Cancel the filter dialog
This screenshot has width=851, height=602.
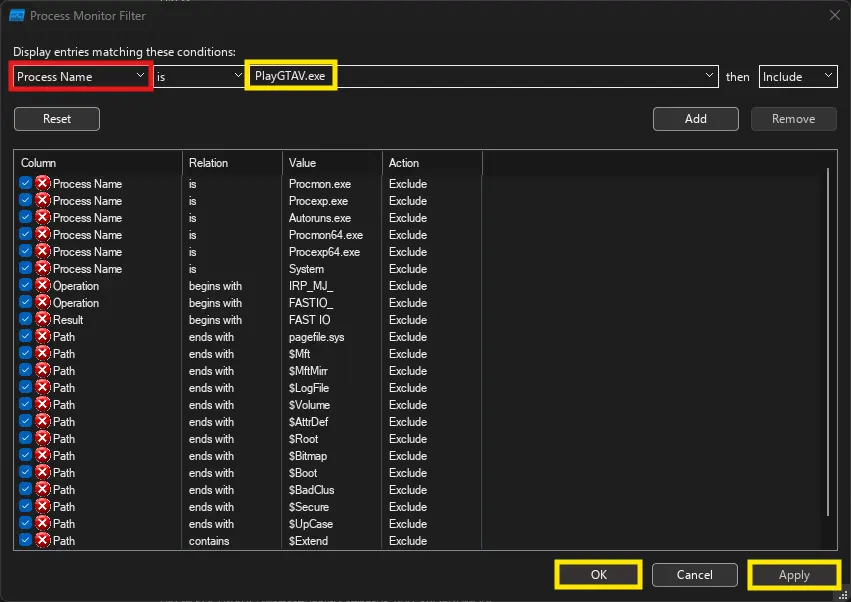tap(695, 574)
